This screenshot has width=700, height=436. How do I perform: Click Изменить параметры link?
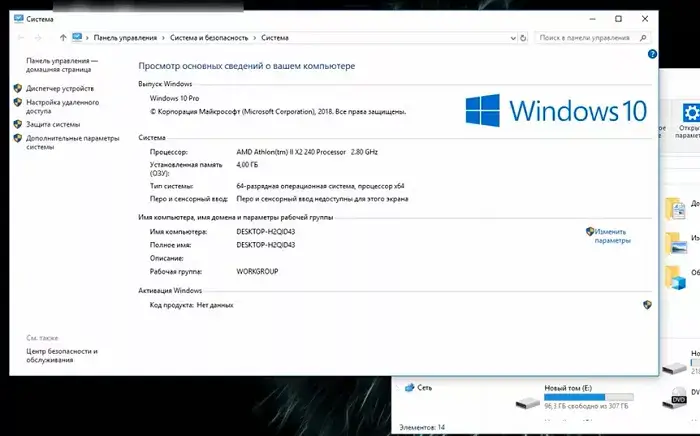coord(612,235)
